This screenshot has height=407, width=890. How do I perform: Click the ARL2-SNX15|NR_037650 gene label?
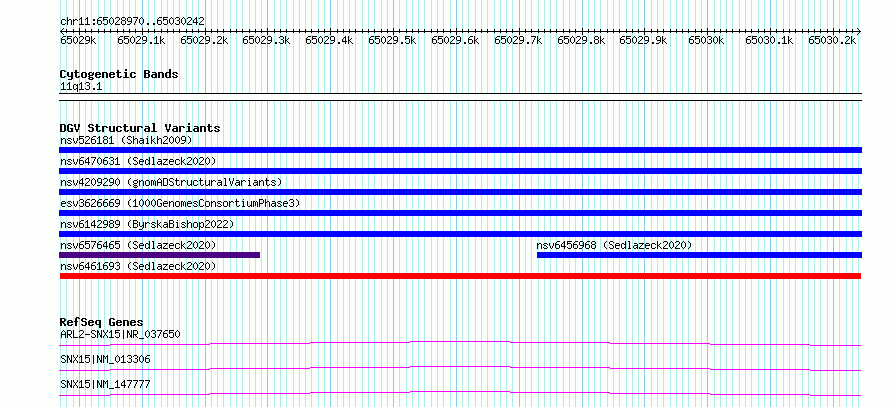[120, 334]
